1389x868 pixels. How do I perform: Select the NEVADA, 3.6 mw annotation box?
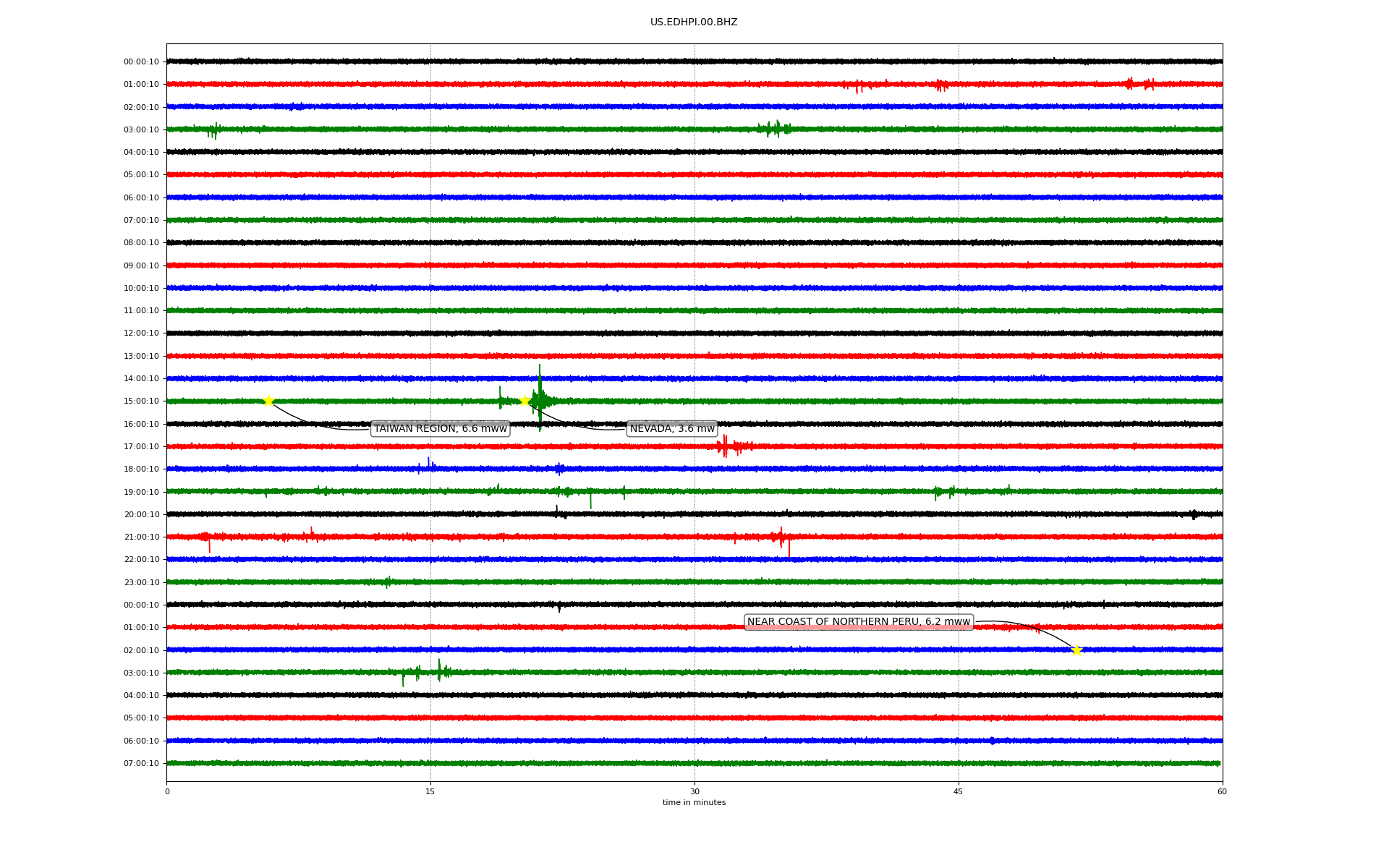click(x=672, y=429)
